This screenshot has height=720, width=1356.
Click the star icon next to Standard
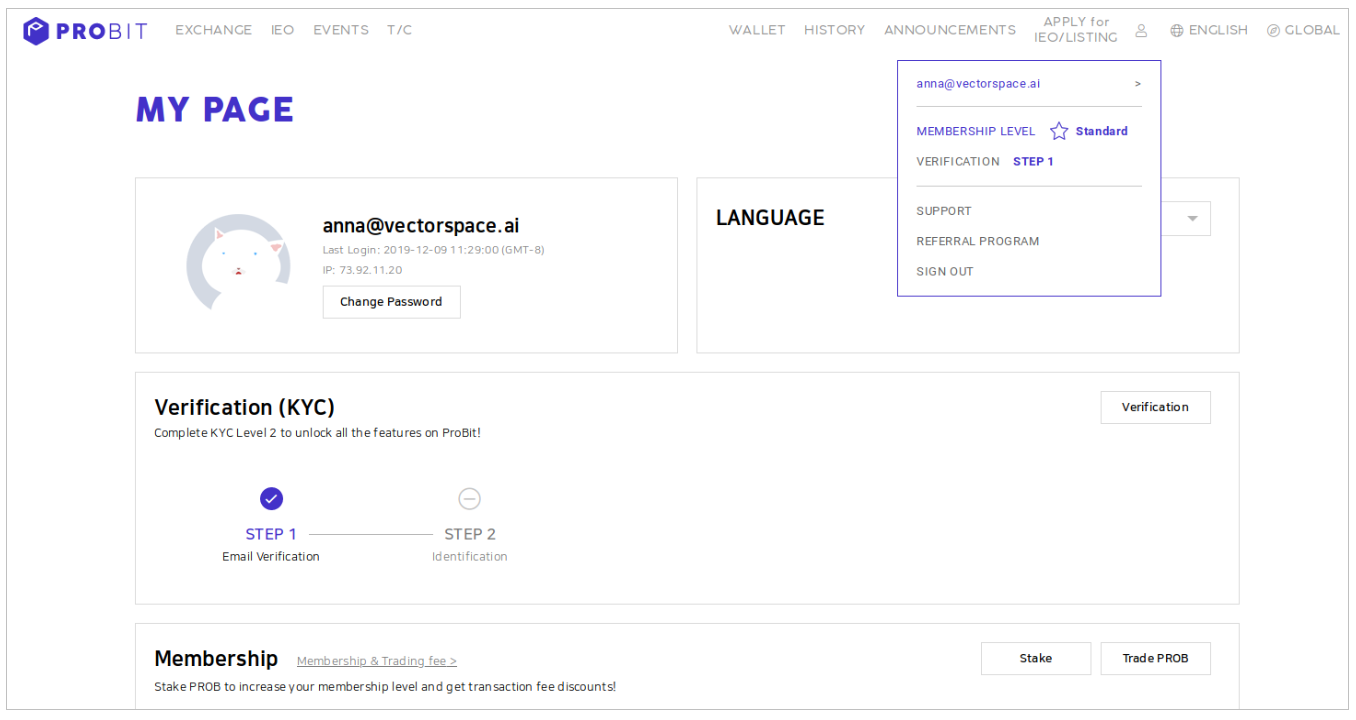1059,131
